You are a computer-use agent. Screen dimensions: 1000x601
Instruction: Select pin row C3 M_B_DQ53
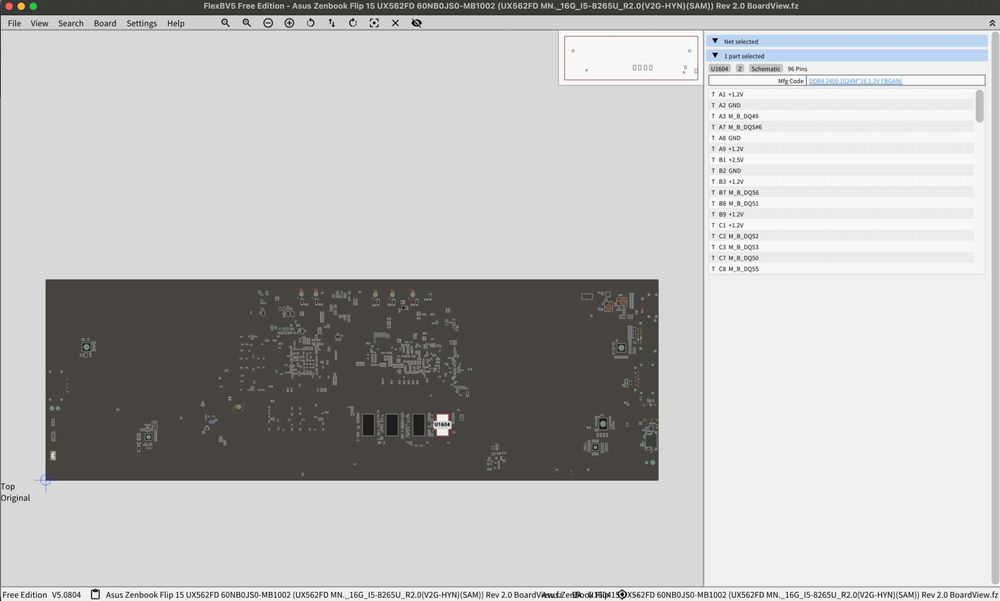[841, 247]
